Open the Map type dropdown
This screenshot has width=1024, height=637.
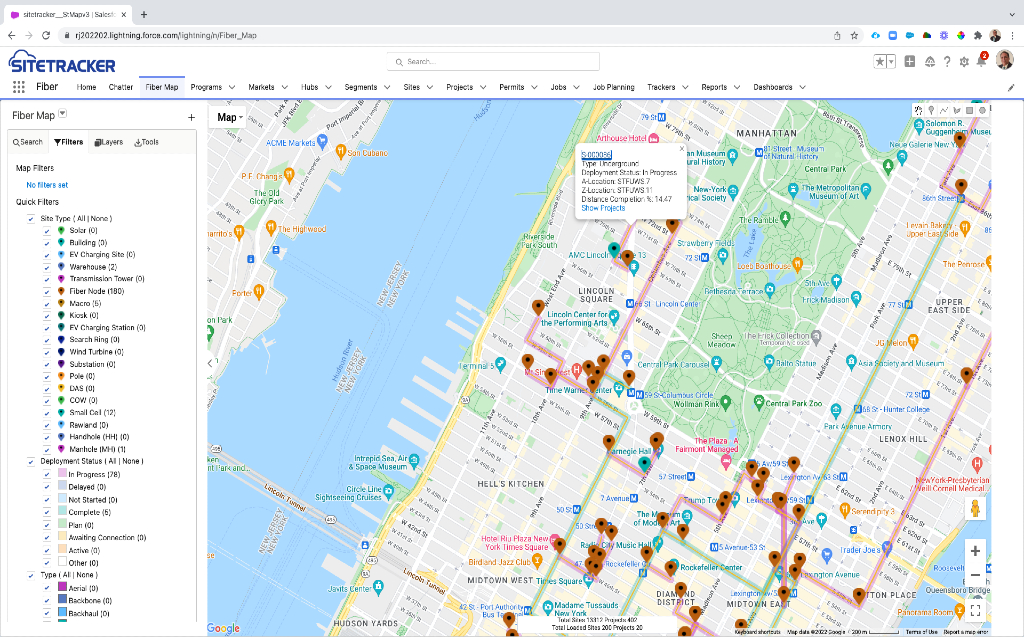click(227, 118)
